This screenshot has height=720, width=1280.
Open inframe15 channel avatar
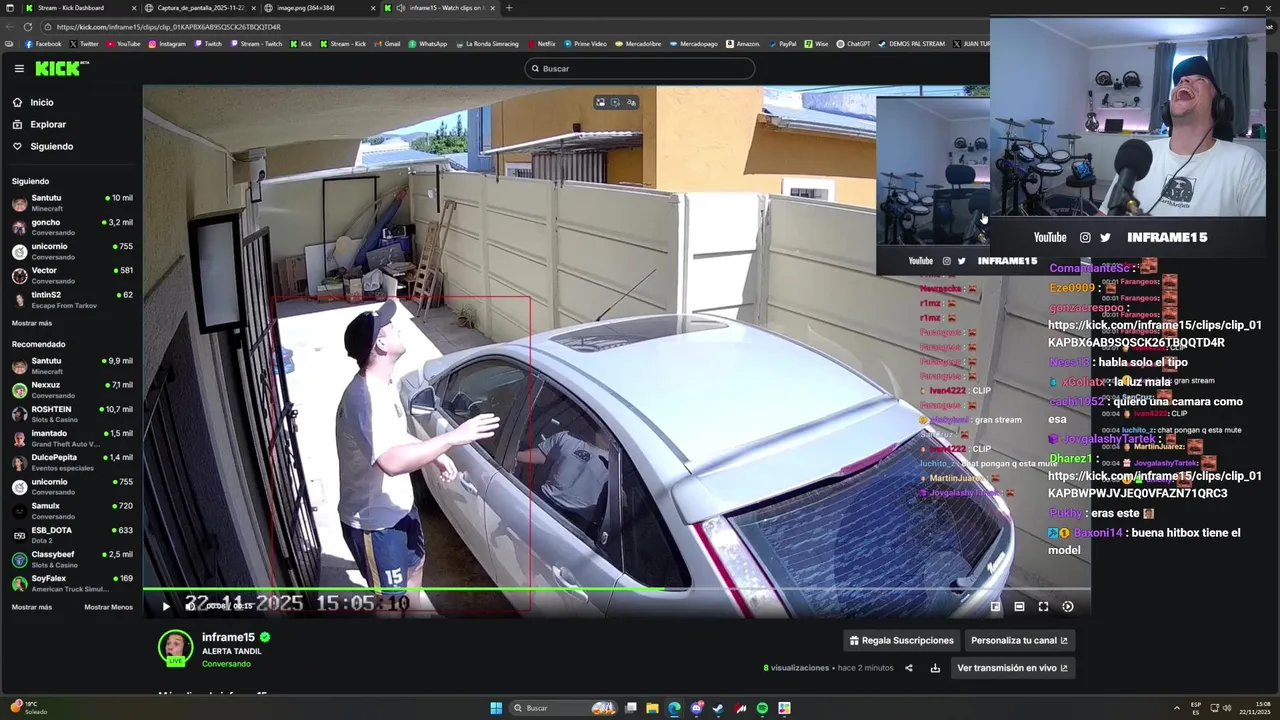176,647
